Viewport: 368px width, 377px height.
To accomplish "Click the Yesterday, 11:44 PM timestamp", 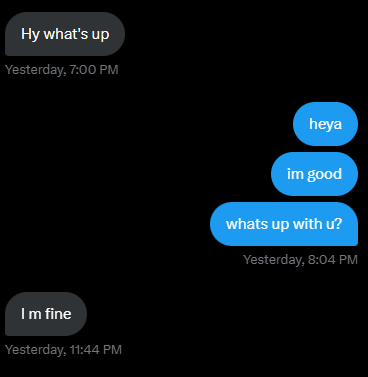I will [x=63, y=350].
